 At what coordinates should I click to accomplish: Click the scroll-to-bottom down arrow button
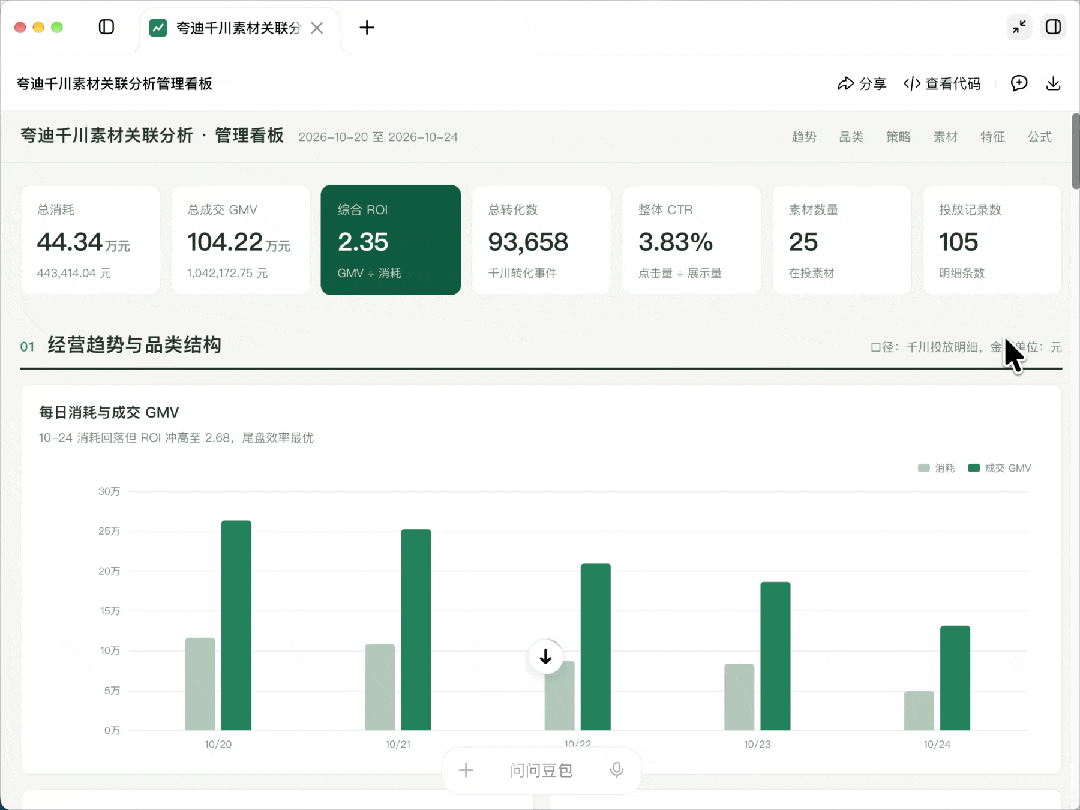click(x=546, y=656)
